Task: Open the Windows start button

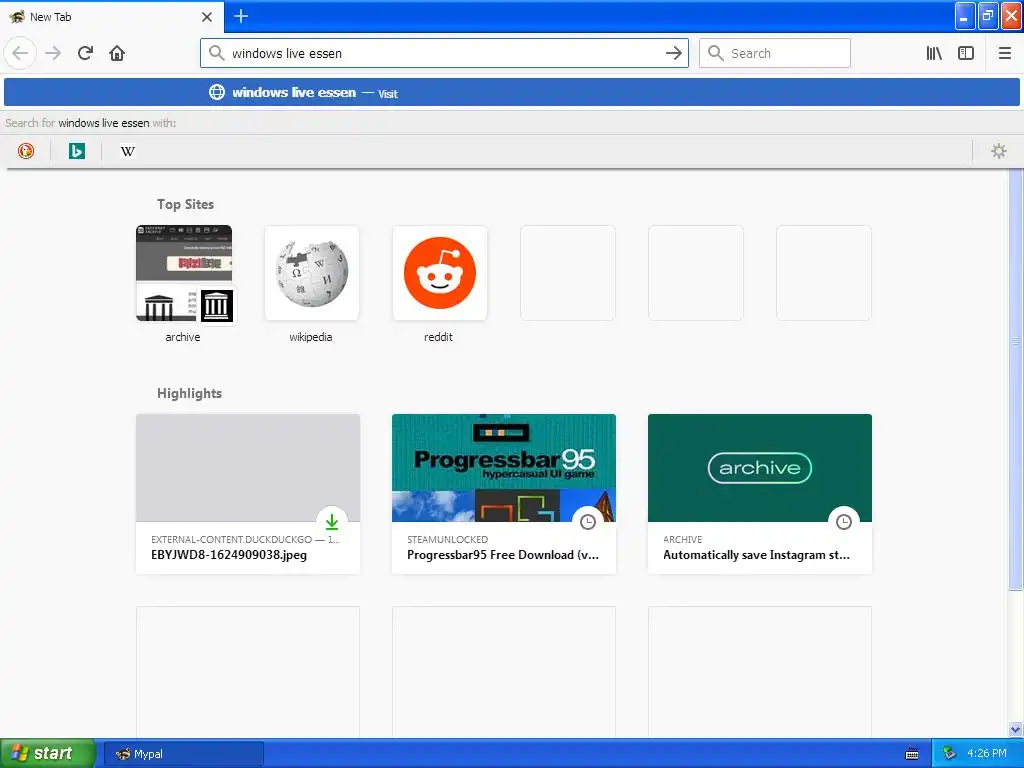Action: coord(47,753)
